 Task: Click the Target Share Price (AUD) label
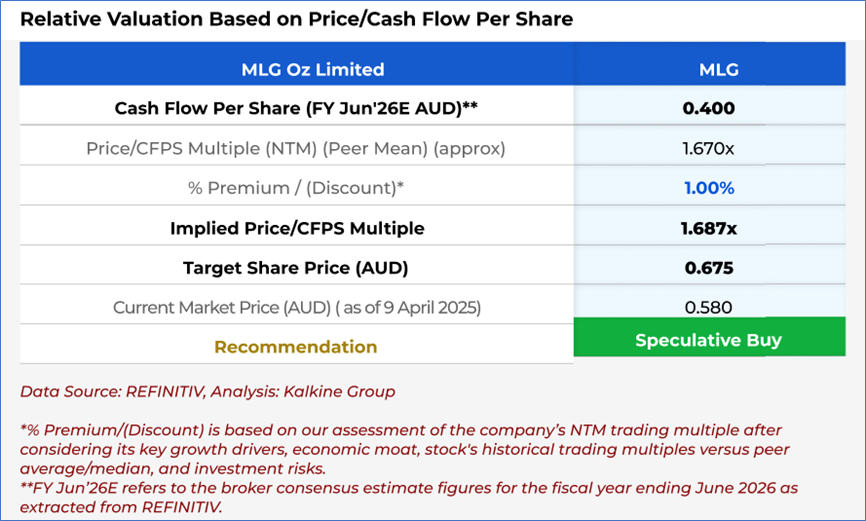tap(295, 268)
